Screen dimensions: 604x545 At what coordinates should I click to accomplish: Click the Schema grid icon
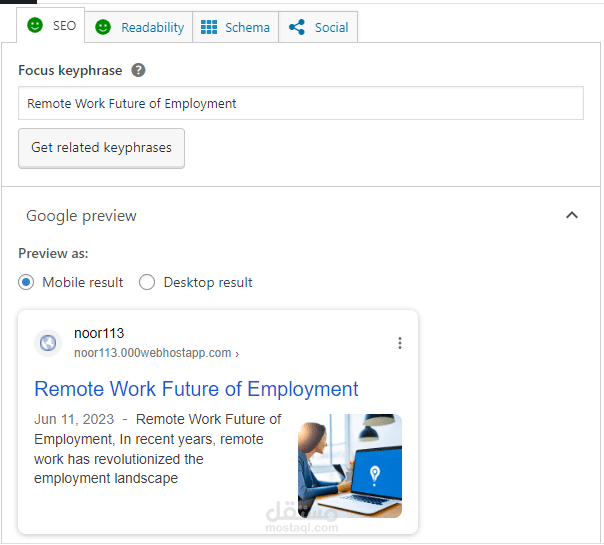click(x=209, y=27)
